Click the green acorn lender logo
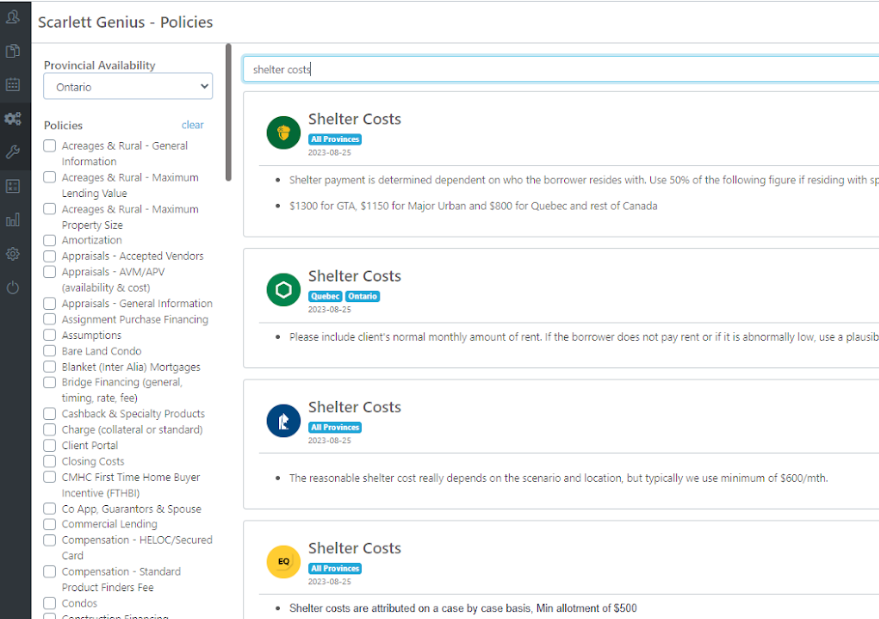 click(284, 133)
